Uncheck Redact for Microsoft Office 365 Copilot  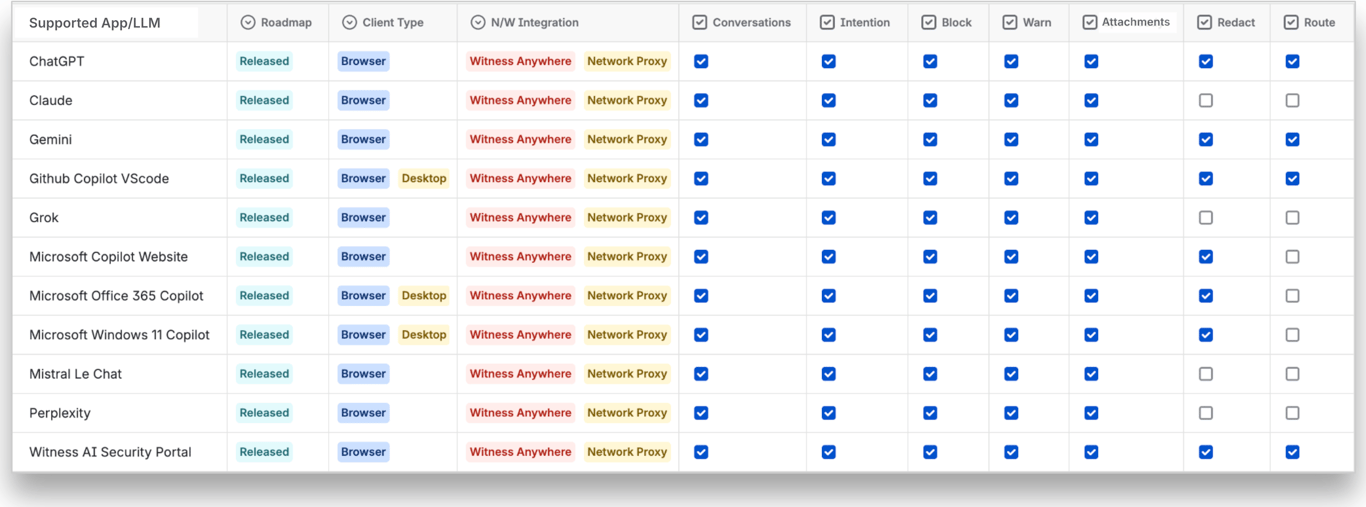1206,295
